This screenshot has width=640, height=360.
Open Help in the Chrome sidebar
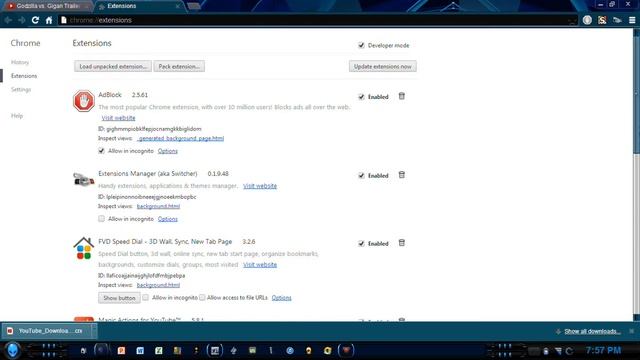[x=17, y=116]
